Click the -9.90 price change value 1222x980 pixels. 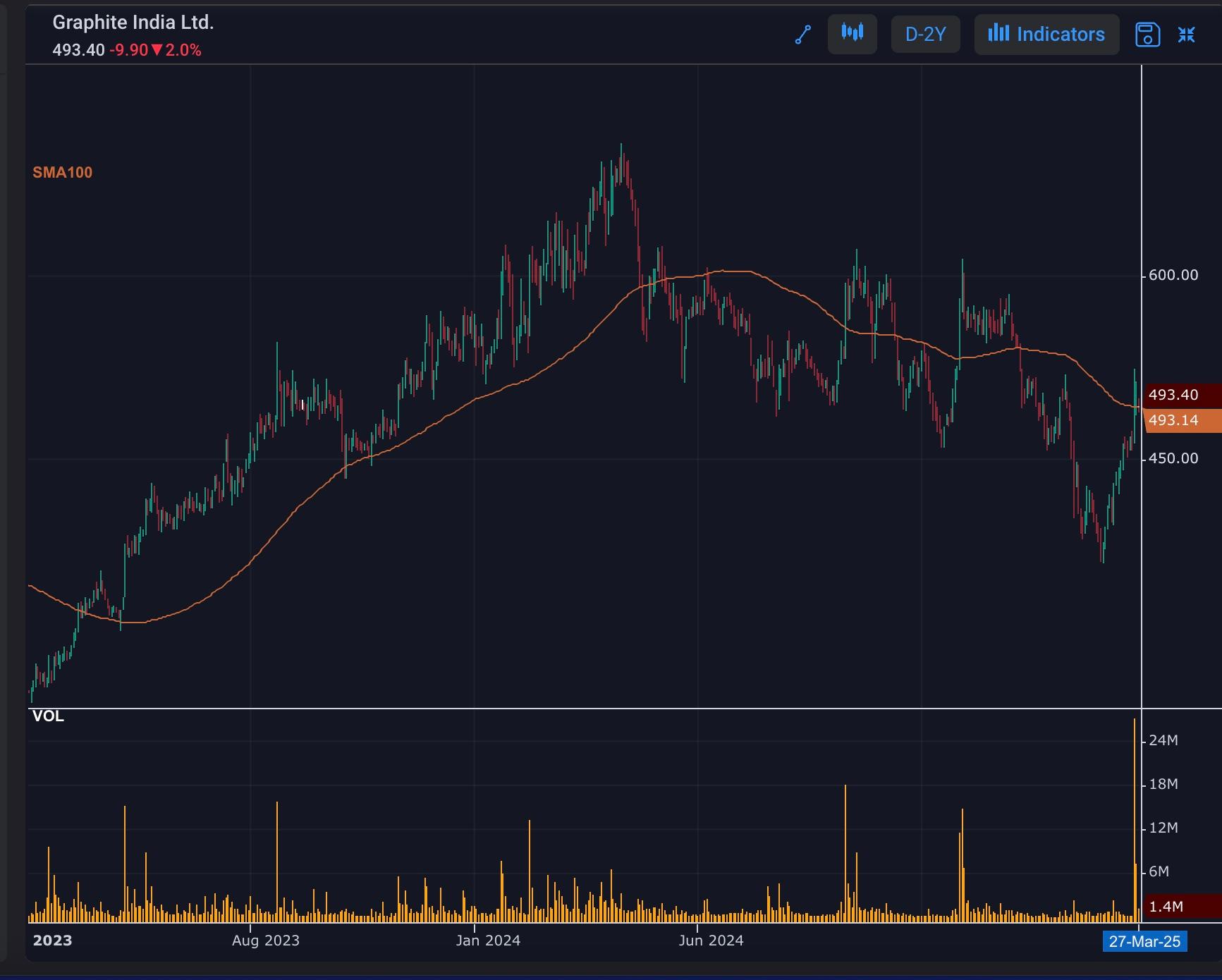pyautogui.click(x=128, y=50)
